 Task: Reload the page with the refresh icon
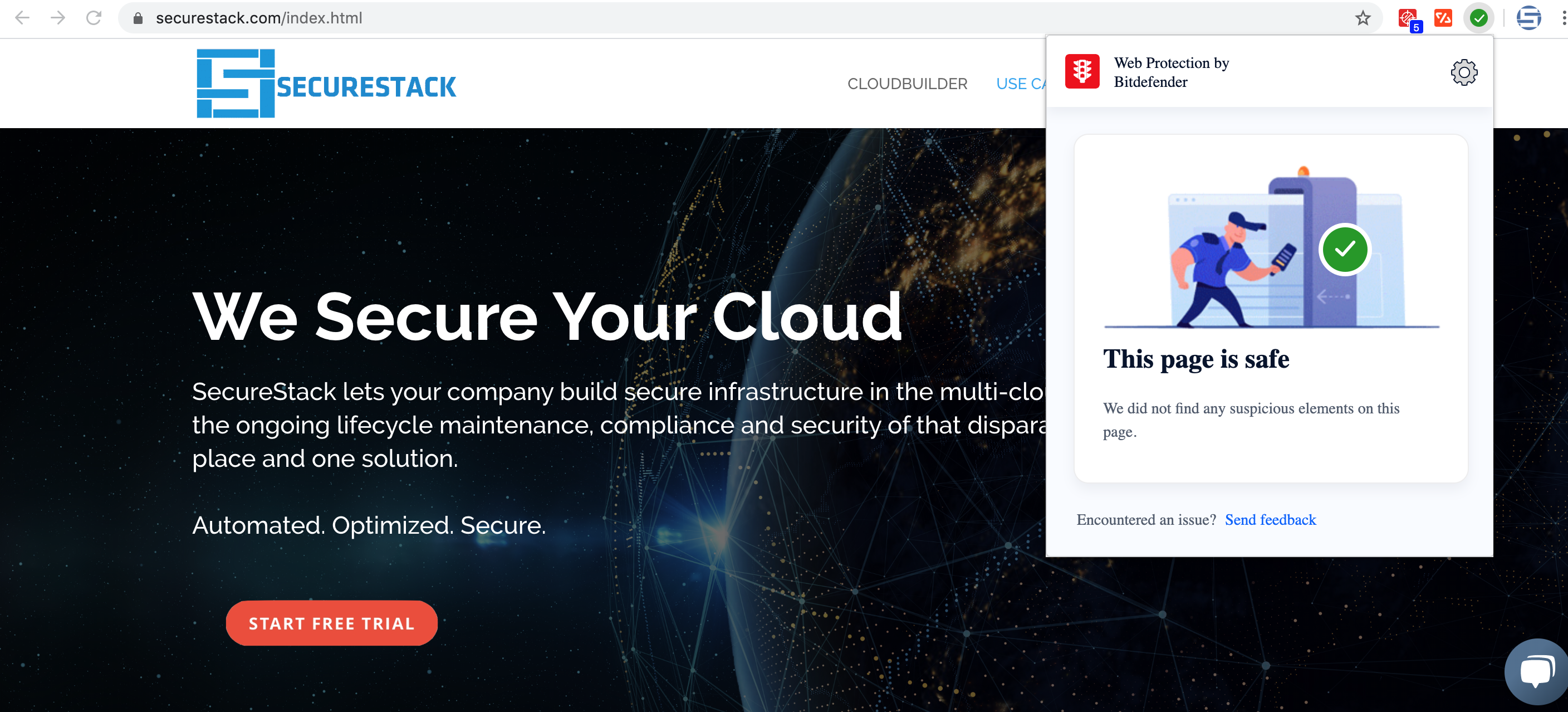coord(94,18)
